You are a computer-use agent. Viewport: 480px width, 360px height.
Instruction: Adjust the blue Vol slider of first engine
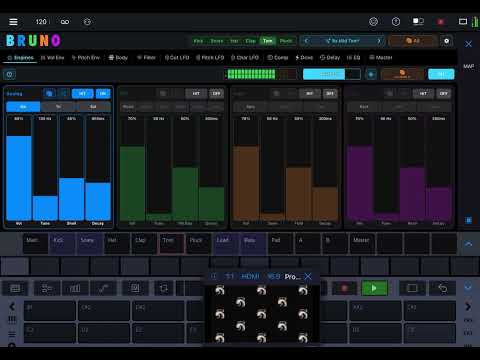click(x=19, y=168)
